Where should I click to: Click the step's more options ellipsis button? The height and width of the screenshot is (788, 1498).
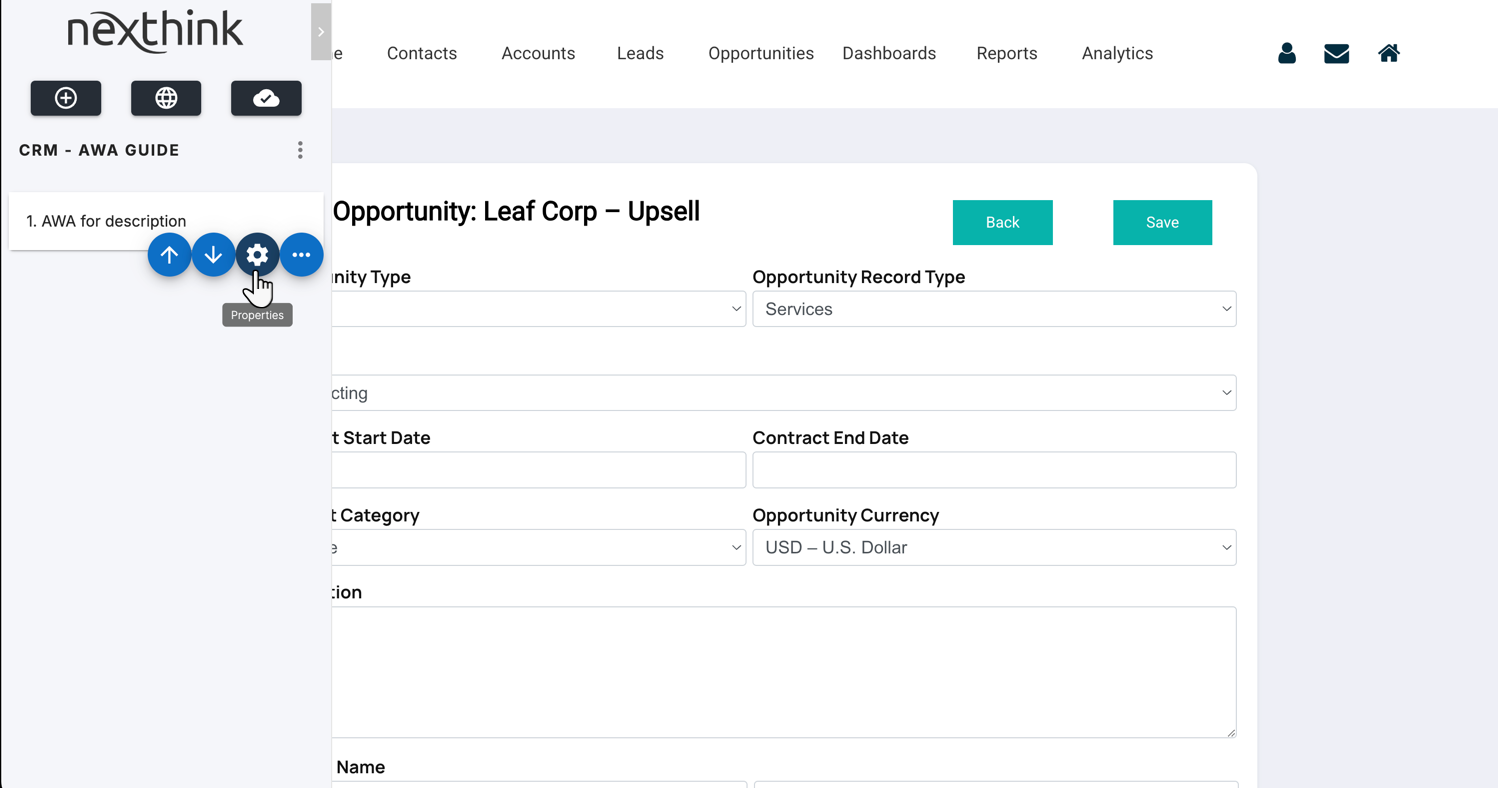point(301,255)
